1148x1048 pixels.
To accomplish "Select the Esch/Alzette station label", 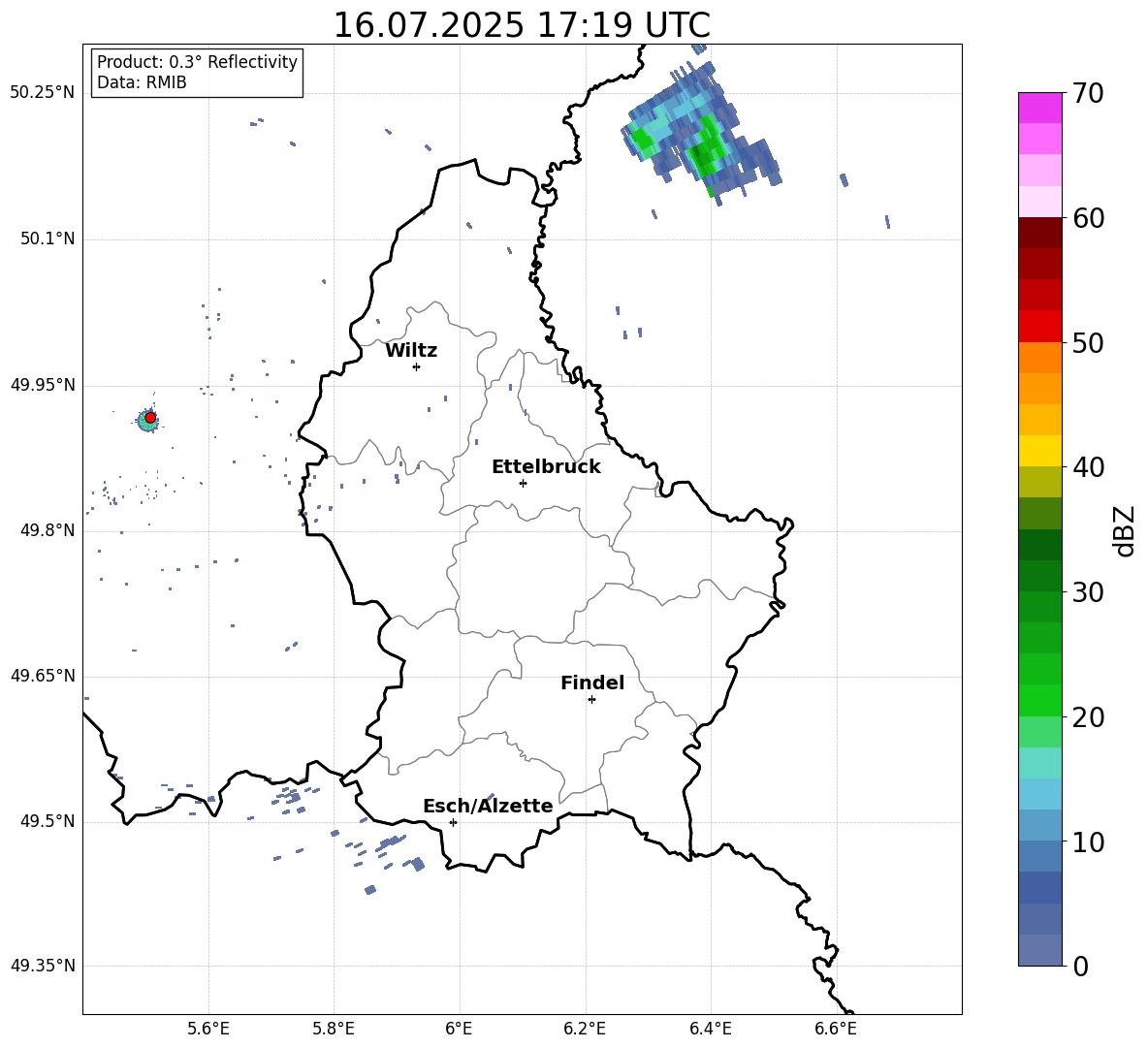I will coord(488,806).
